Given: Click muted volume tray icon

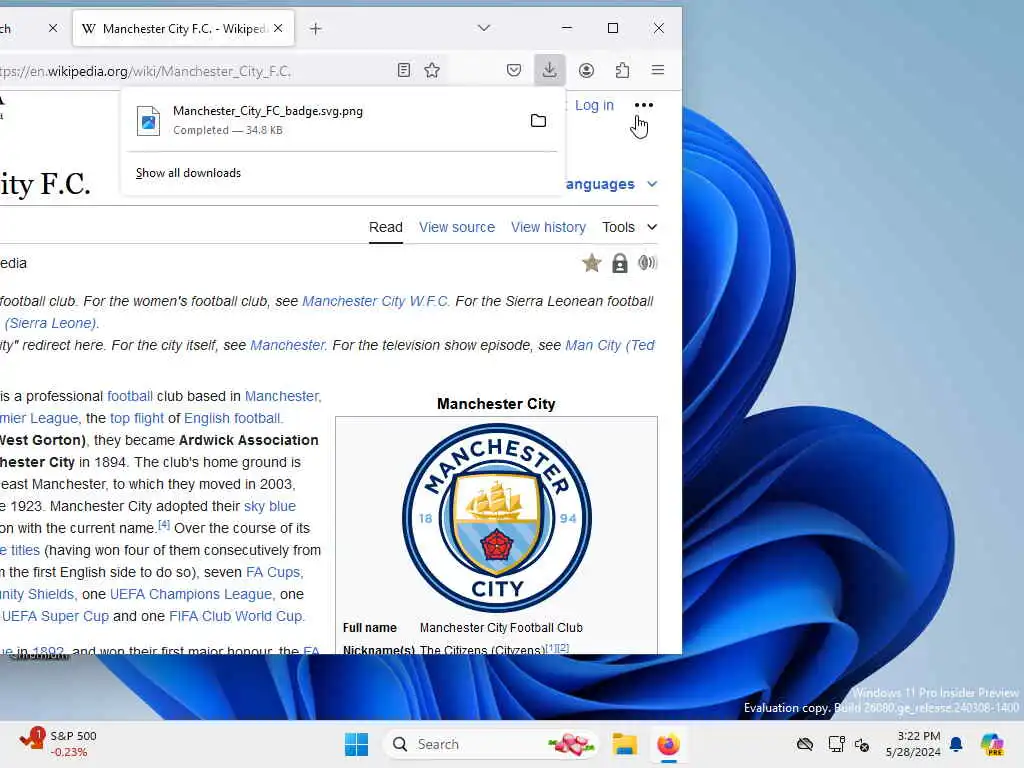Looking at the screenshot, I should pos(862,744).
